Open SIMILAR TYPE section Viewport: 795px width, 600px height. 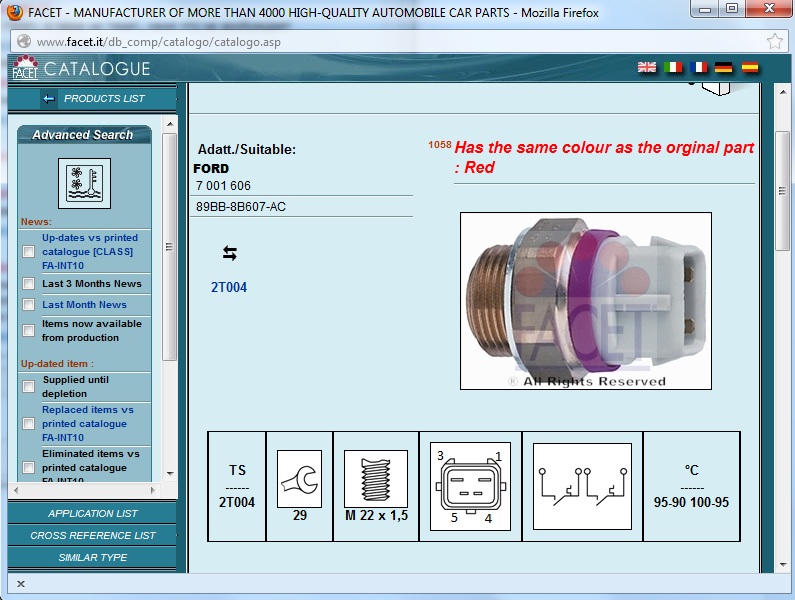pyautogui.click(x=92, y=557)
